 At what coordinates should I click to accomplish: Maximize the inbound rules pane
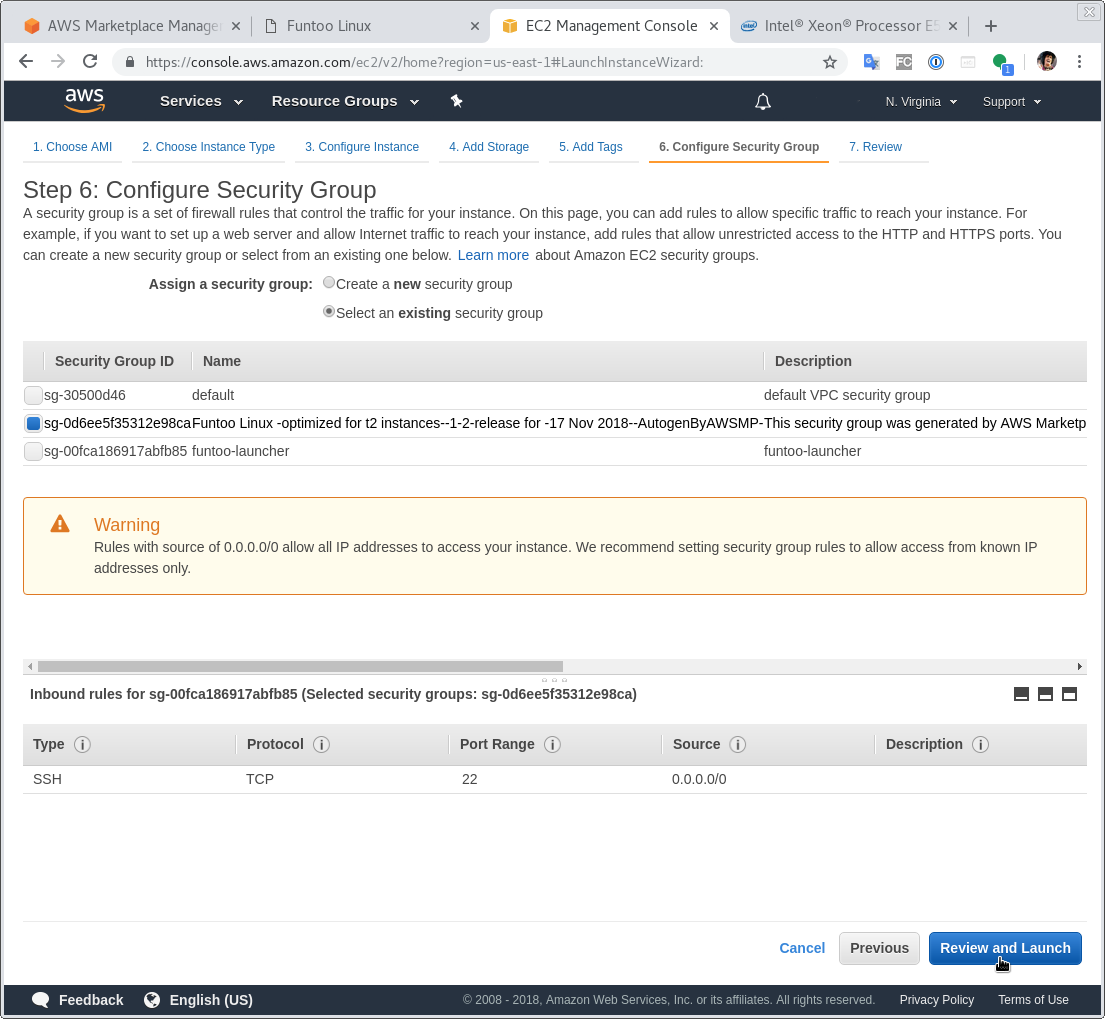point(1069,694)
